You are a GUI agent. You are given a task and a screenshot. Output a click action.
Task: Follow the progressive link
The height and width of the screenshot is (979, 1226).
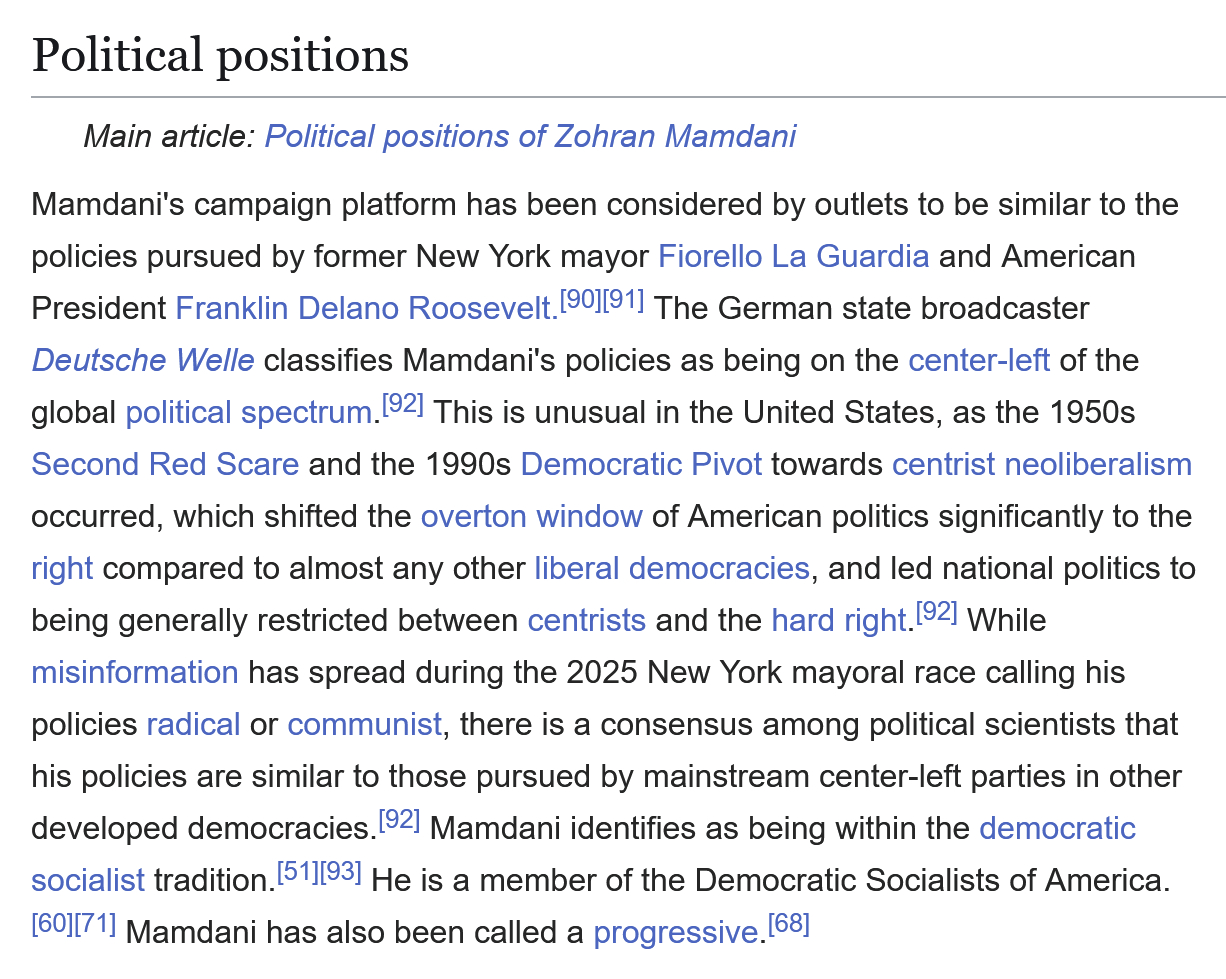(675, 933)
